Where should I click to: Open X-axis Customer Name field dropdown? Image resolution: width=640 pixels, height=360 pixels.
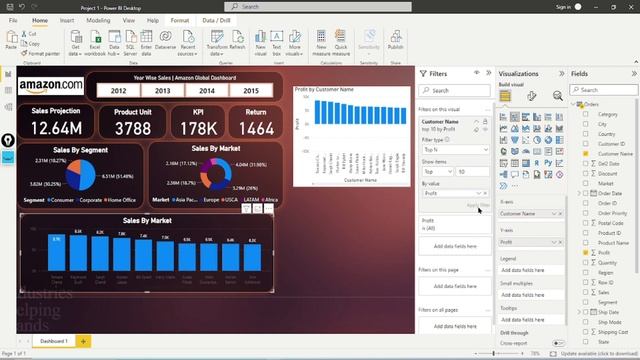pos(554,214)
